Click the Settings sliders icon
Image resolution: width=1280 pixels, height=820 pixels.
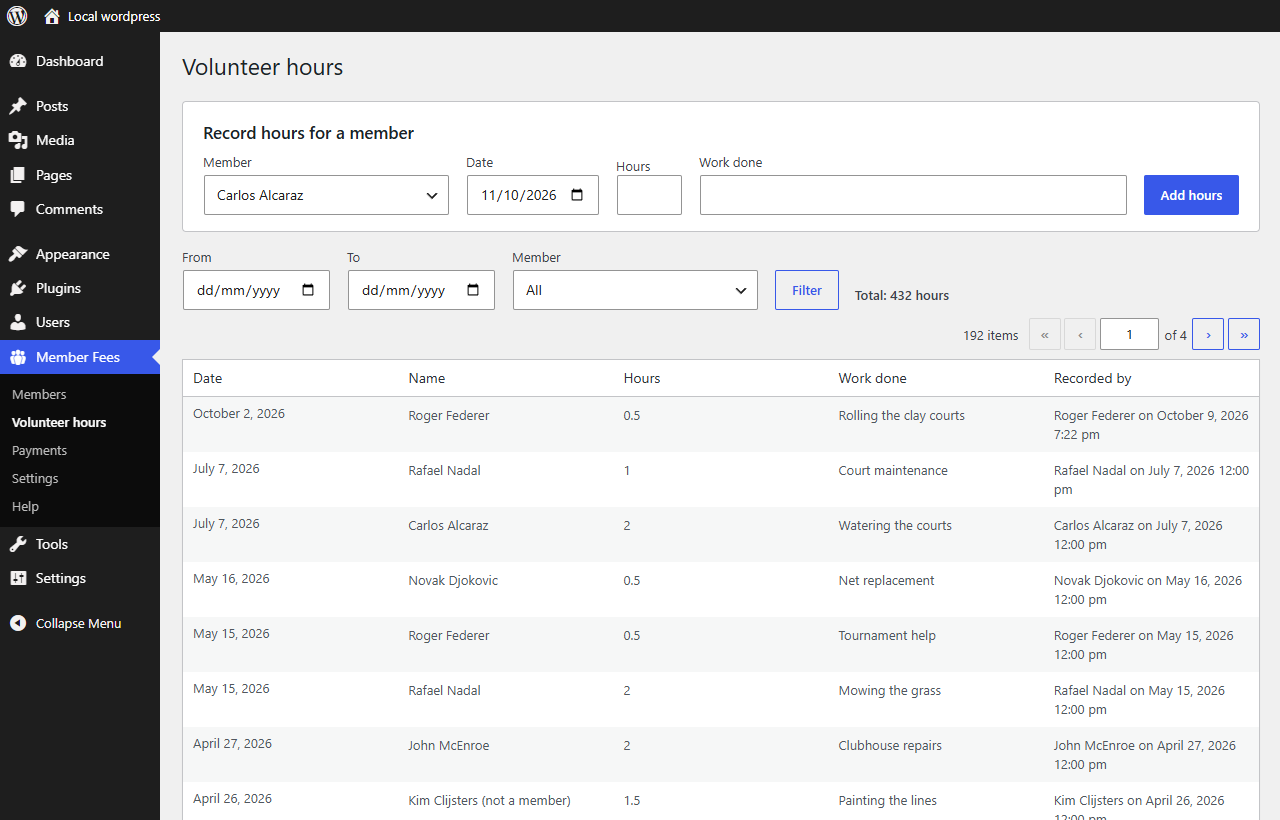pyautogui.click(x=18, y=578)
